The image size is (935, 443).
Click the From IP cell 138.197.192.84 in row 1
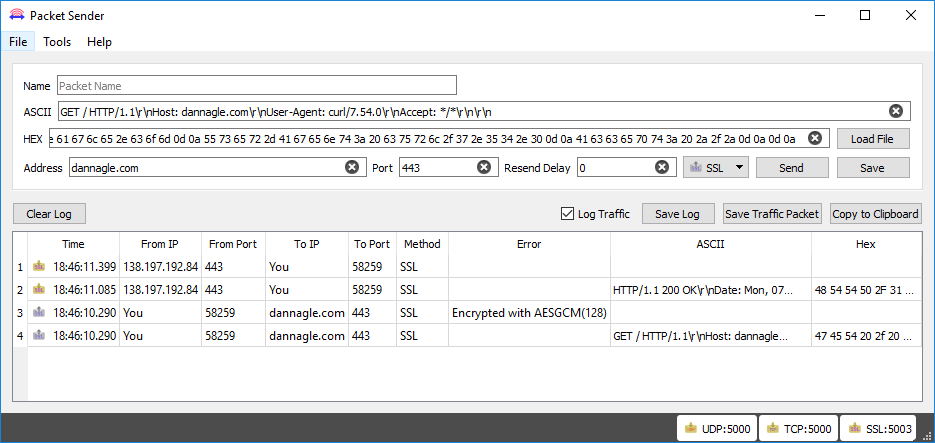(x=160, y=266)
